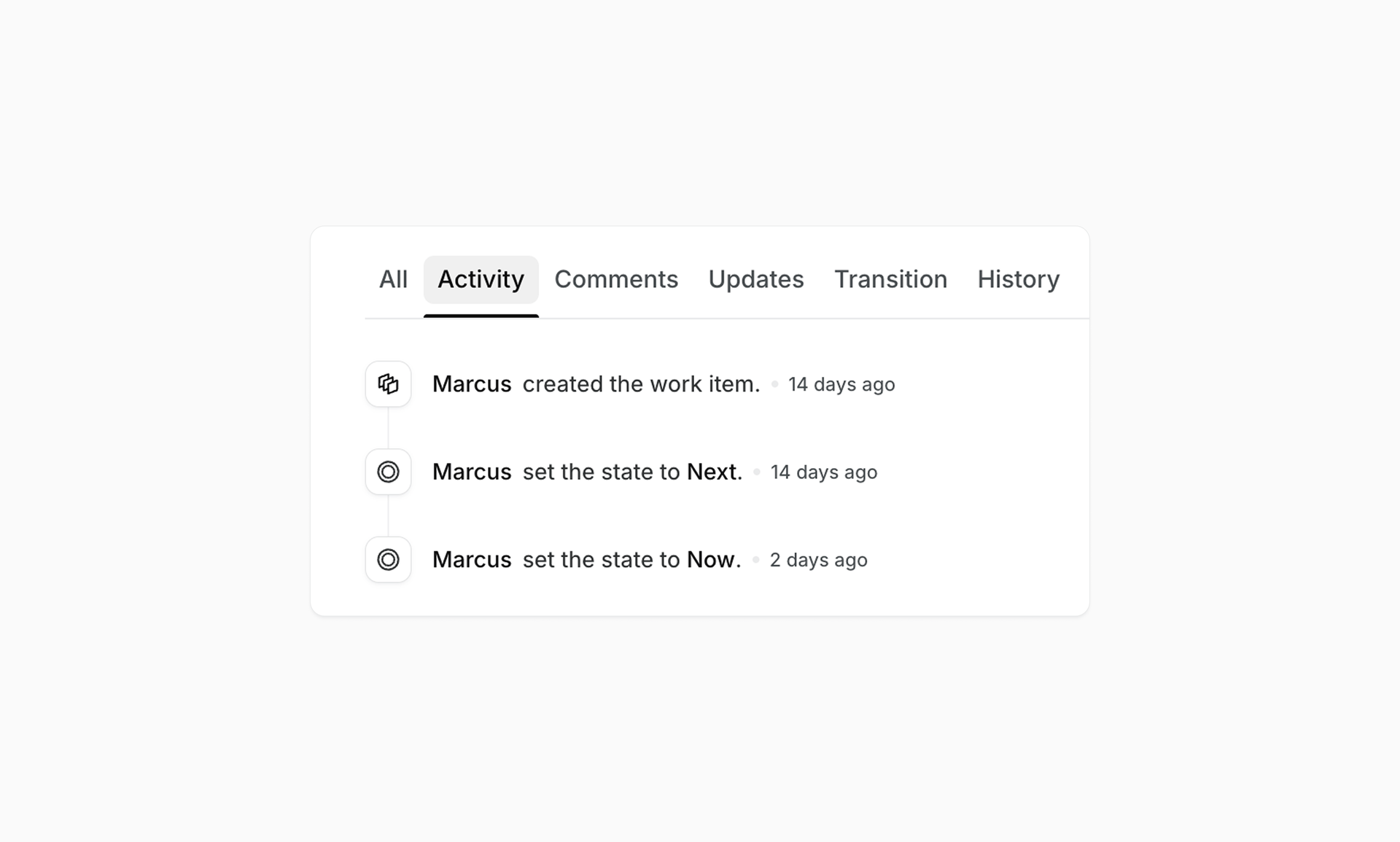Click the state icon beside Now entry

(x=388, y=559)
